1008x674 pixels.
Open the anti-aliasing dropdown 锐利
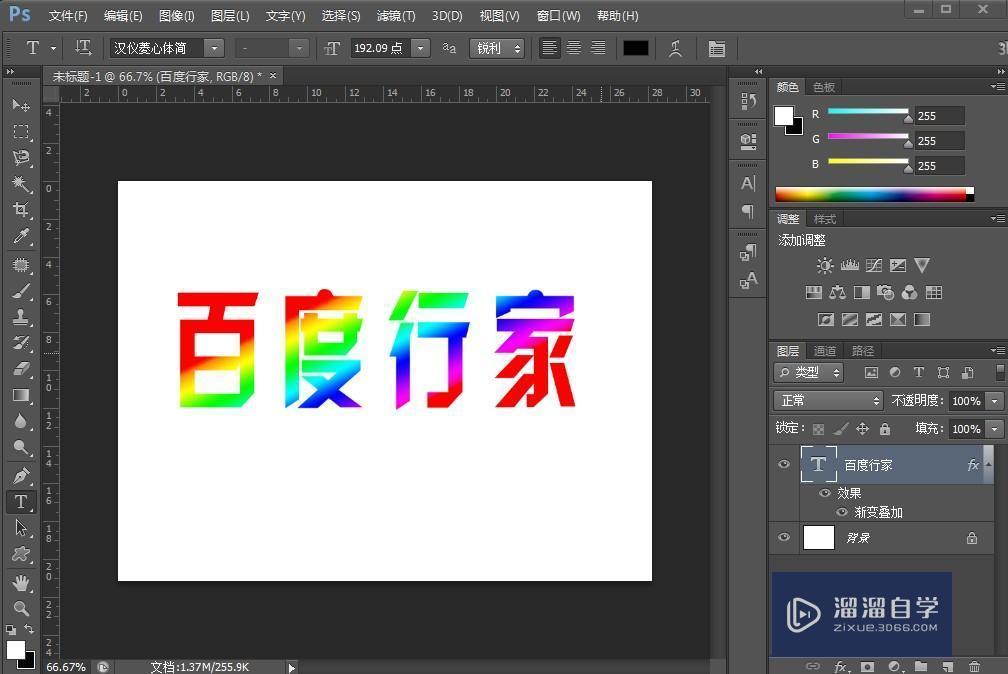(x=497, y=48)
